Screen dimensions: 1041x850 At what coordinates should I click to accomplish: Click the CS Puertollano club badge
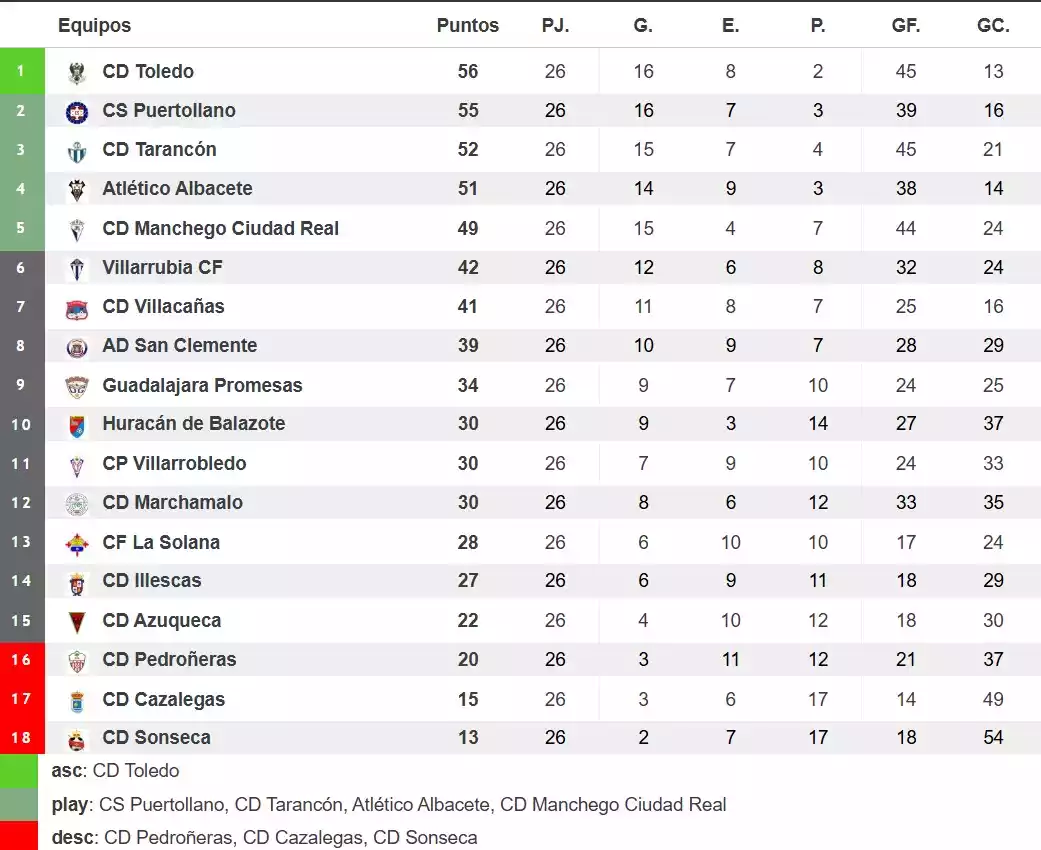point(77,111)
